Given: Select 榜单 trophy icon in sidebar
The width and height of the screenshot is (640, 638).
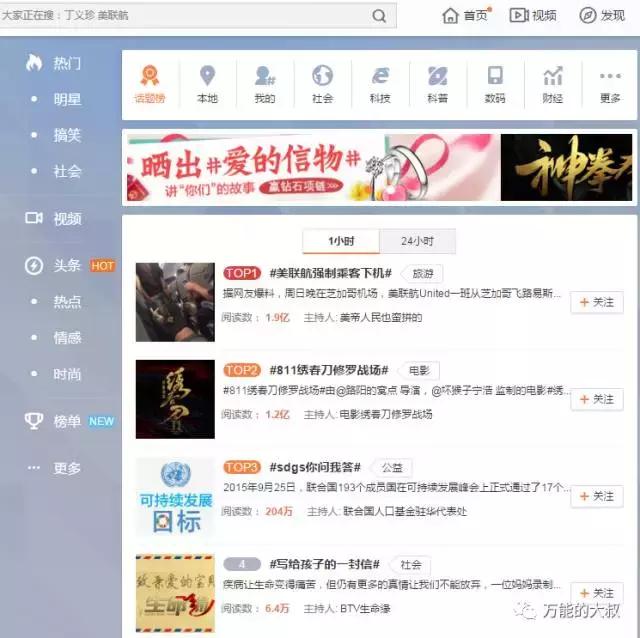Looking at the screenshot, I should click(x=34, y=421).
